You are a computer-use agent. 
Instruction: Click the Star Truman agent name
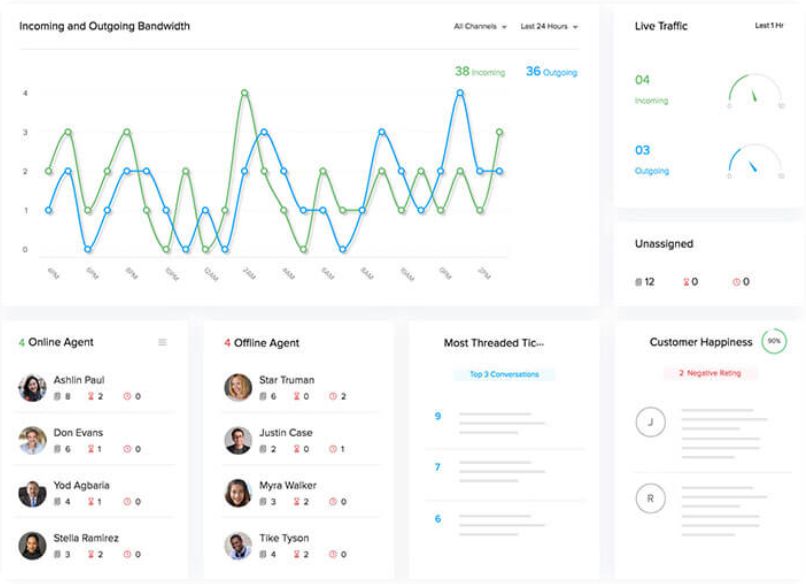coord(287,380)
